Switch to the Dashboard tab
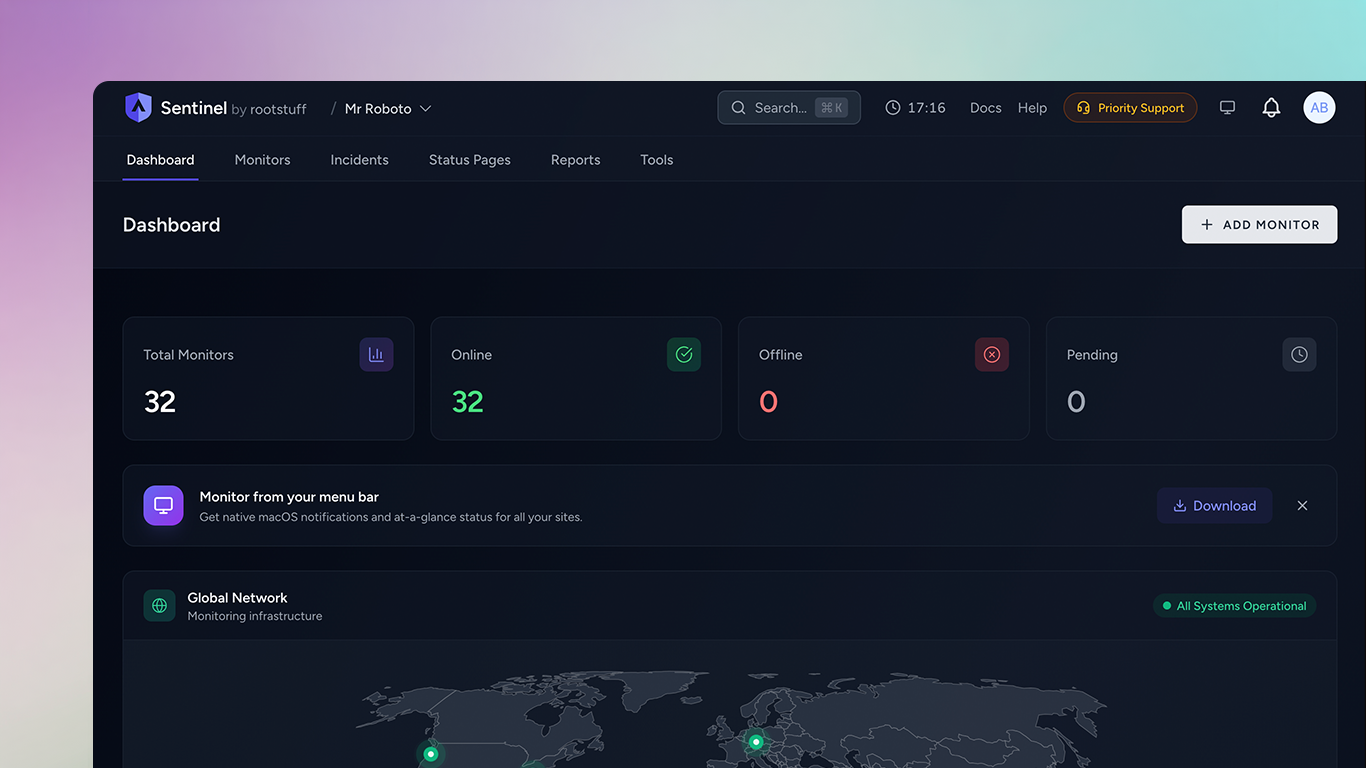This screenshot has height=768, width=1366. (160, 160)
